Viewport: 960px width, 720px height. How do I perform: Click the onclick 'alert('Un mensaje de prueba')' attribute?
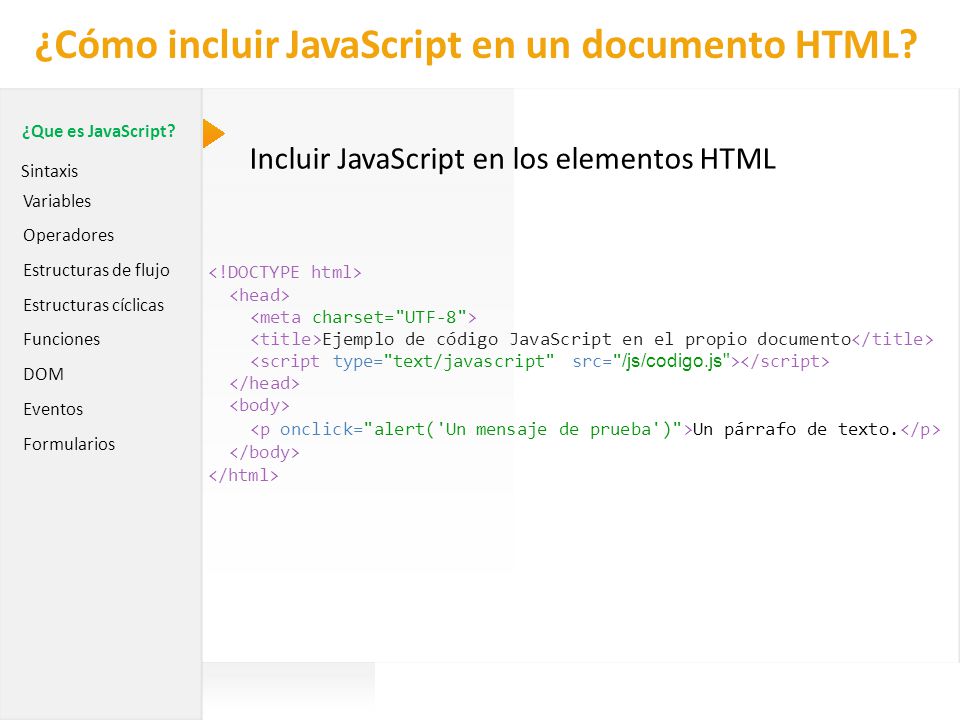[481, 429]
